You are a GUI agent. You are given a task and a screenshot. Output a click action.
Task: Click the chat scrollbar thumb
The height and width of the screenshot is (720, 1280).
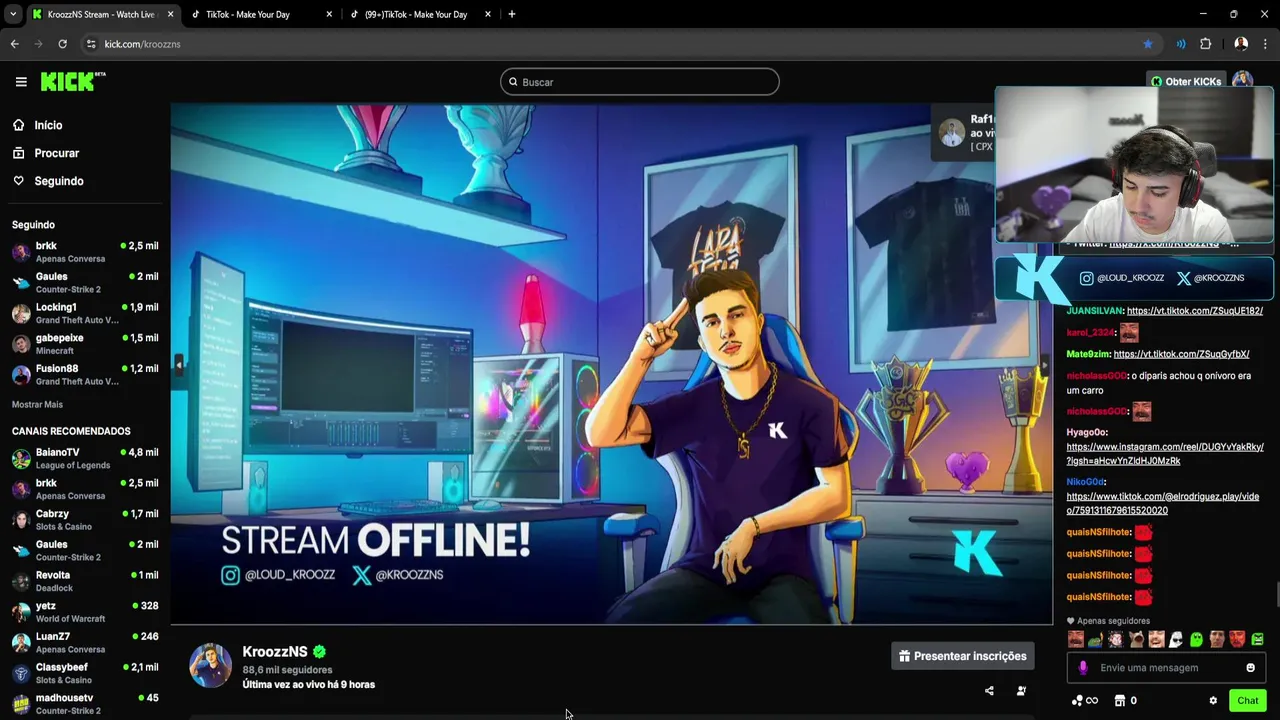tap(1277, 595)
